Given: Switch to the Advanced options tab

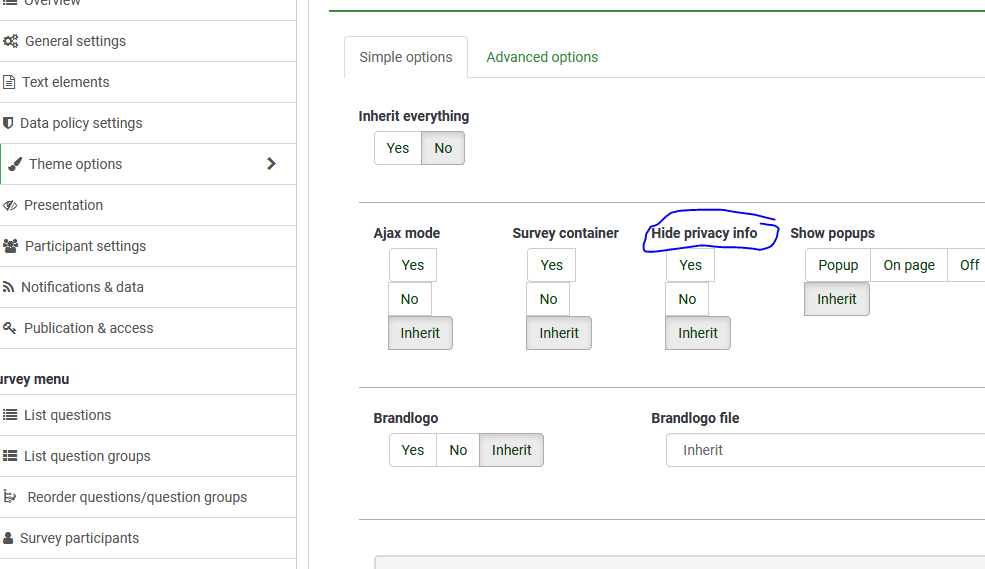Looking at the screenshot, I should (x=542, y=57).
